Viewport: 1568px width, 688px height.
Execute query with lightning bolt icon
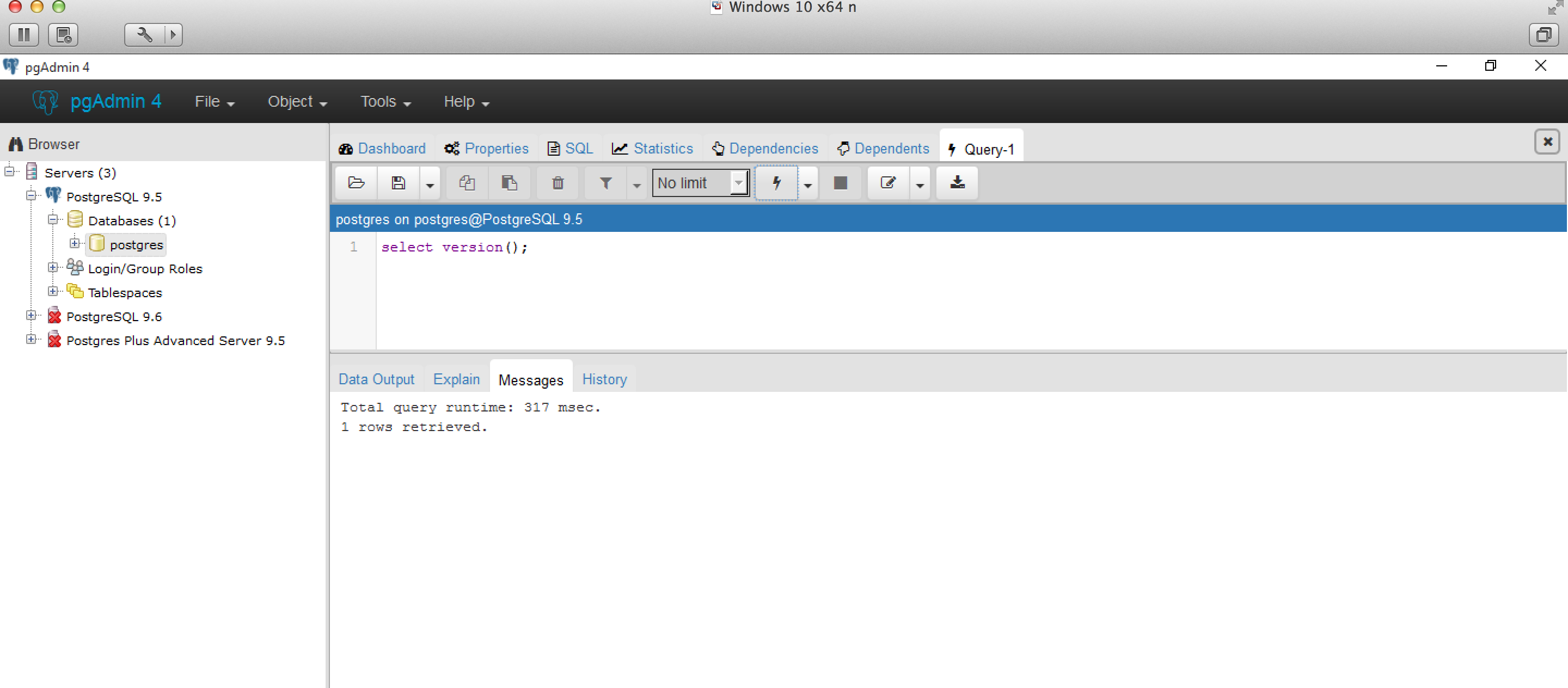[776, 182]
